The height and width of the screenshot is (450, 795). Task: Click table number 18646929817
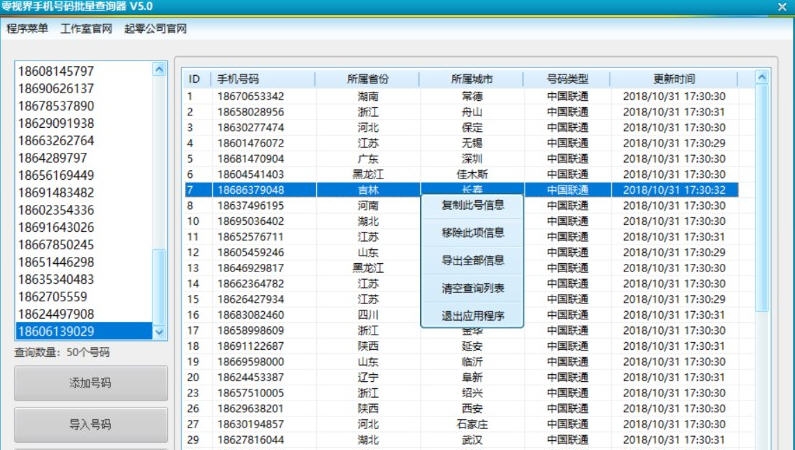(250, 268)
